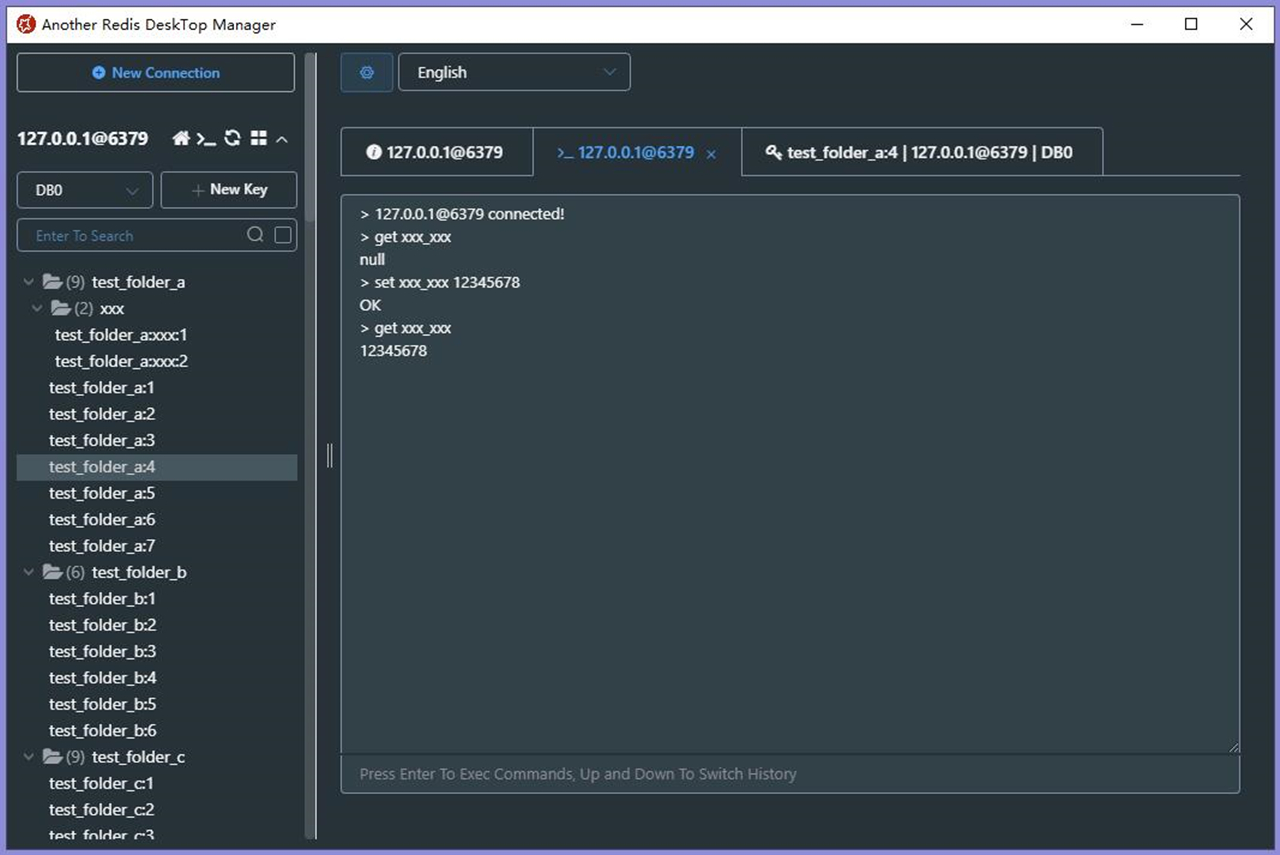The image size is (1280, 855).
Task: Open the English language dropdown
Action: point(514,72)
